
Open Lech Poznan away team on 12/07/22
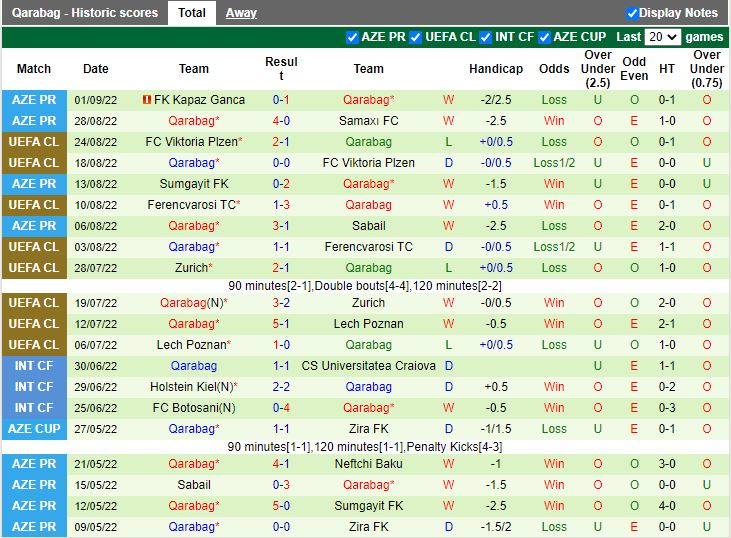[x=368, y=324]
